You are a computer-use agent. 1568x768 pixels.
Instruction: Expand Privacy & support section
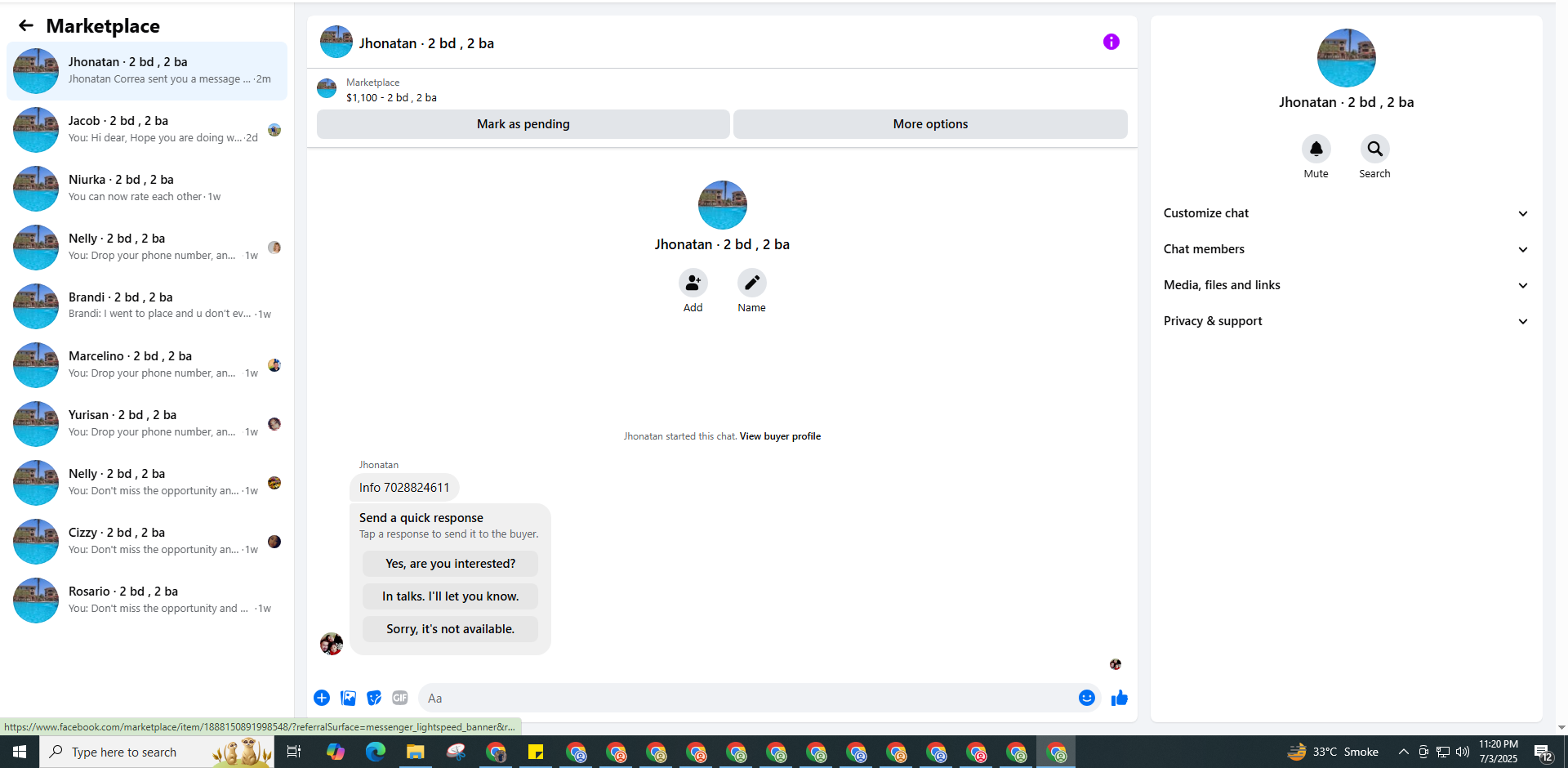[x=1346, y=321]
